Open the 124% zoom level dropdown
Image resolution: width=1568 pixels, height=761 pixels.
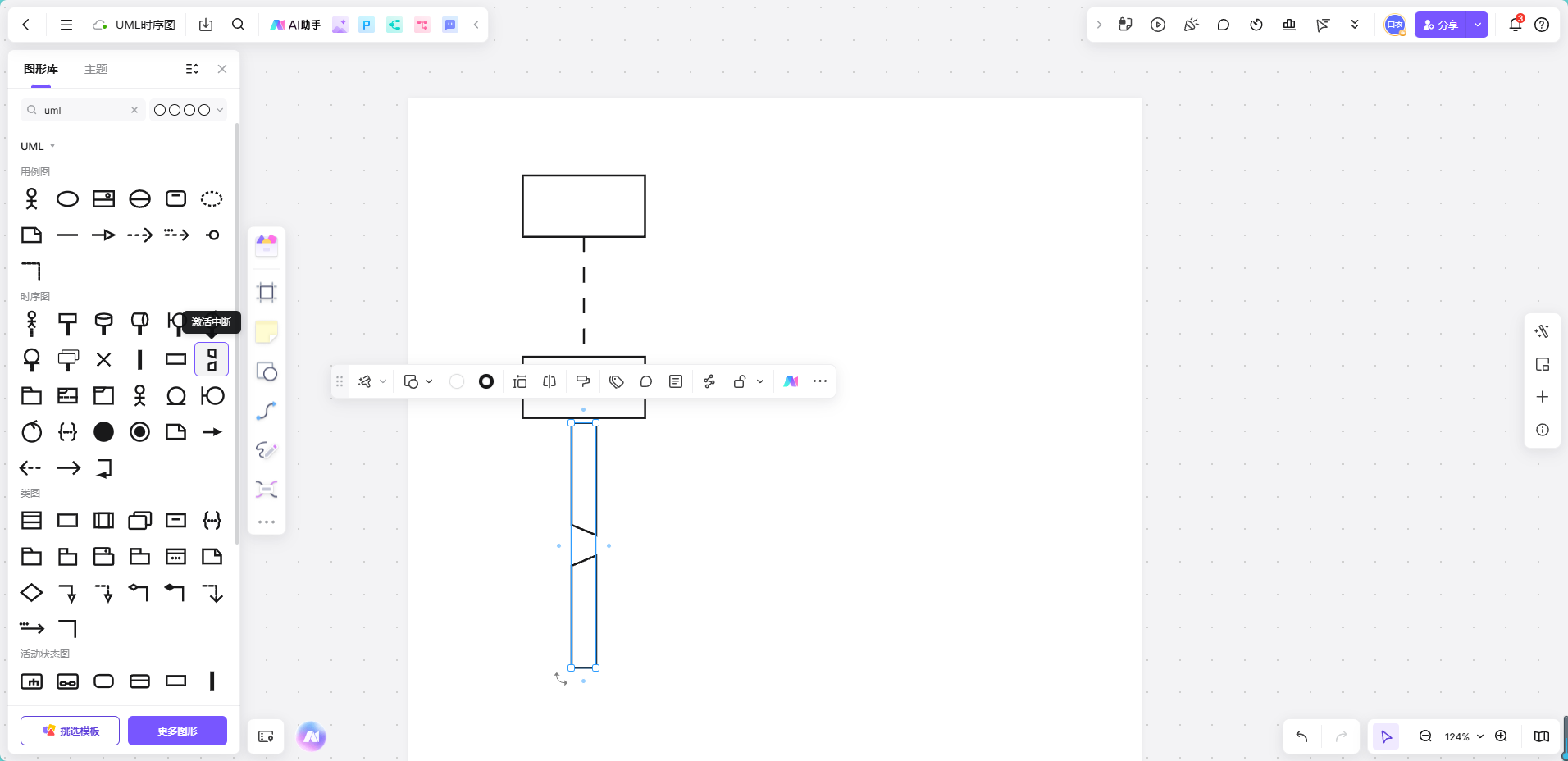(1464, 736)
